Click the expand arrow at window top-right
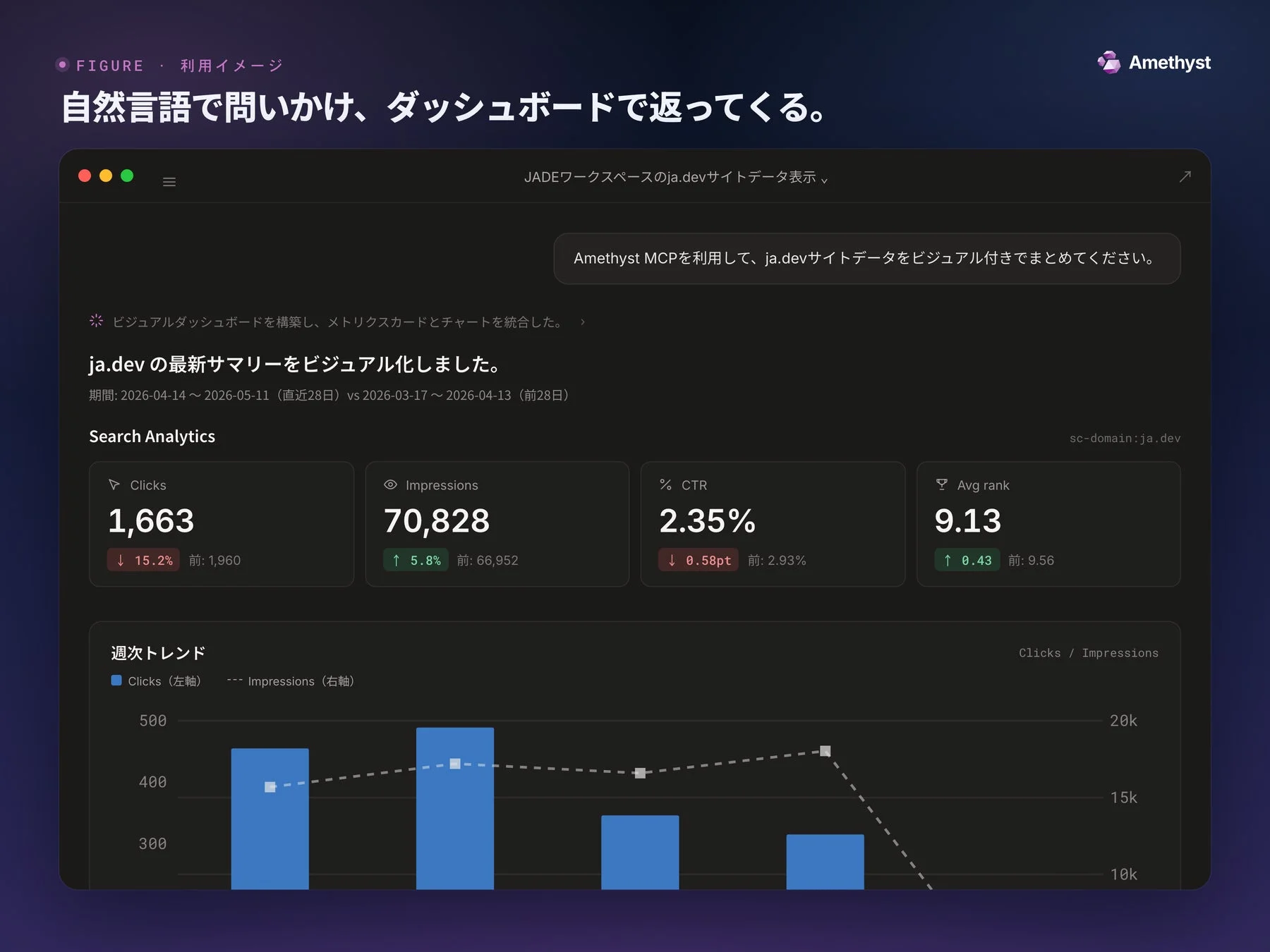This screenshot has height=952, width=1270. click(1185, 176)
